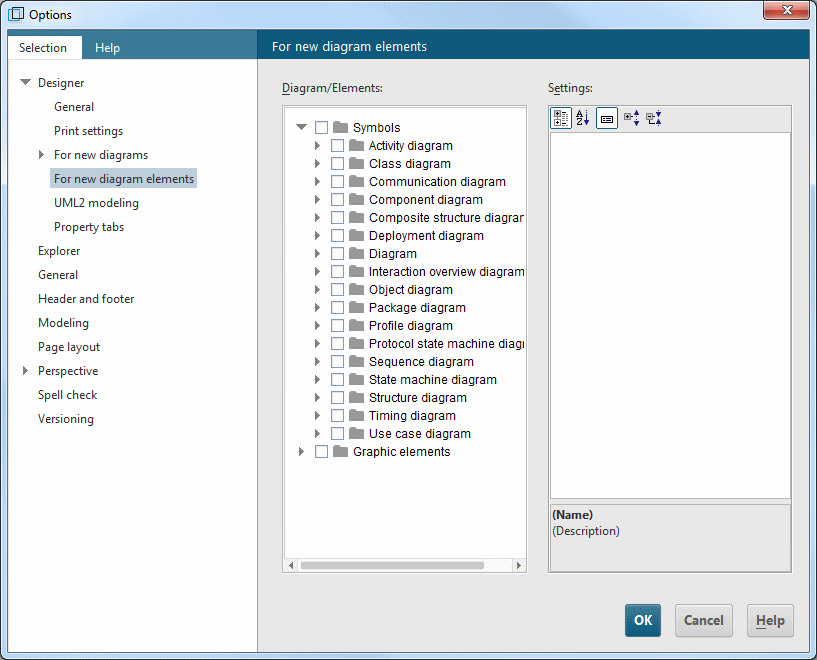Select the Versioning options page

pos(66,418)
